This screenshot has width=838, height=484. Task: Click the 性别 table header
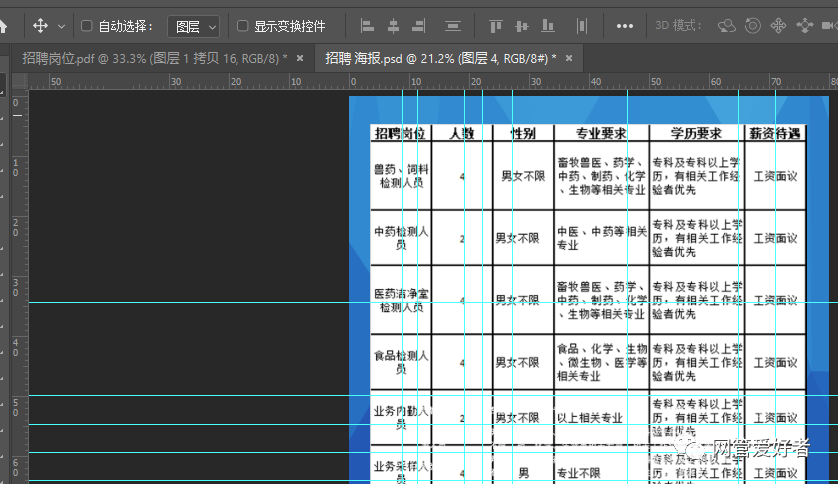point(523,134)
